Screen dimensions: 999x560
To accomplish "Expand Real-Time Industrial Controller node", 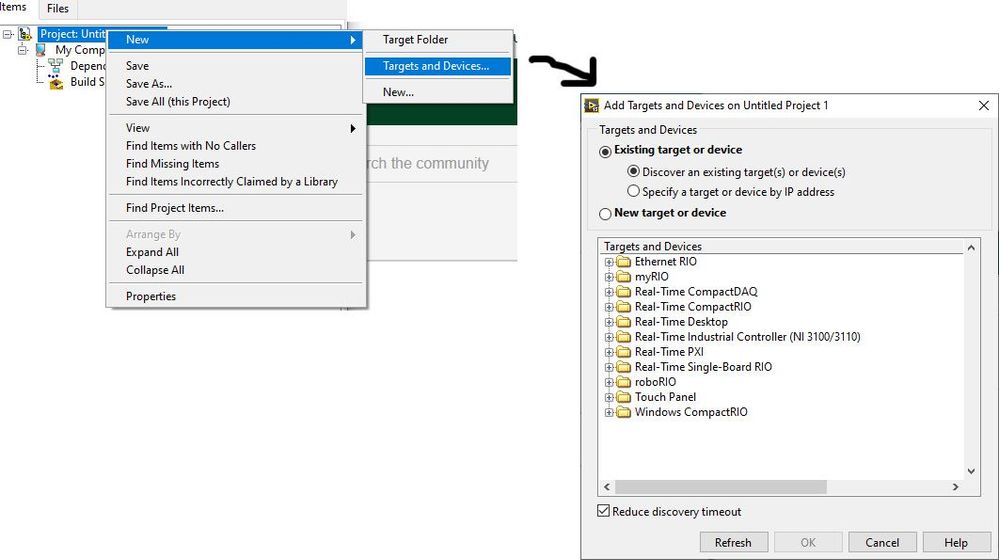I will click(609, 337).
